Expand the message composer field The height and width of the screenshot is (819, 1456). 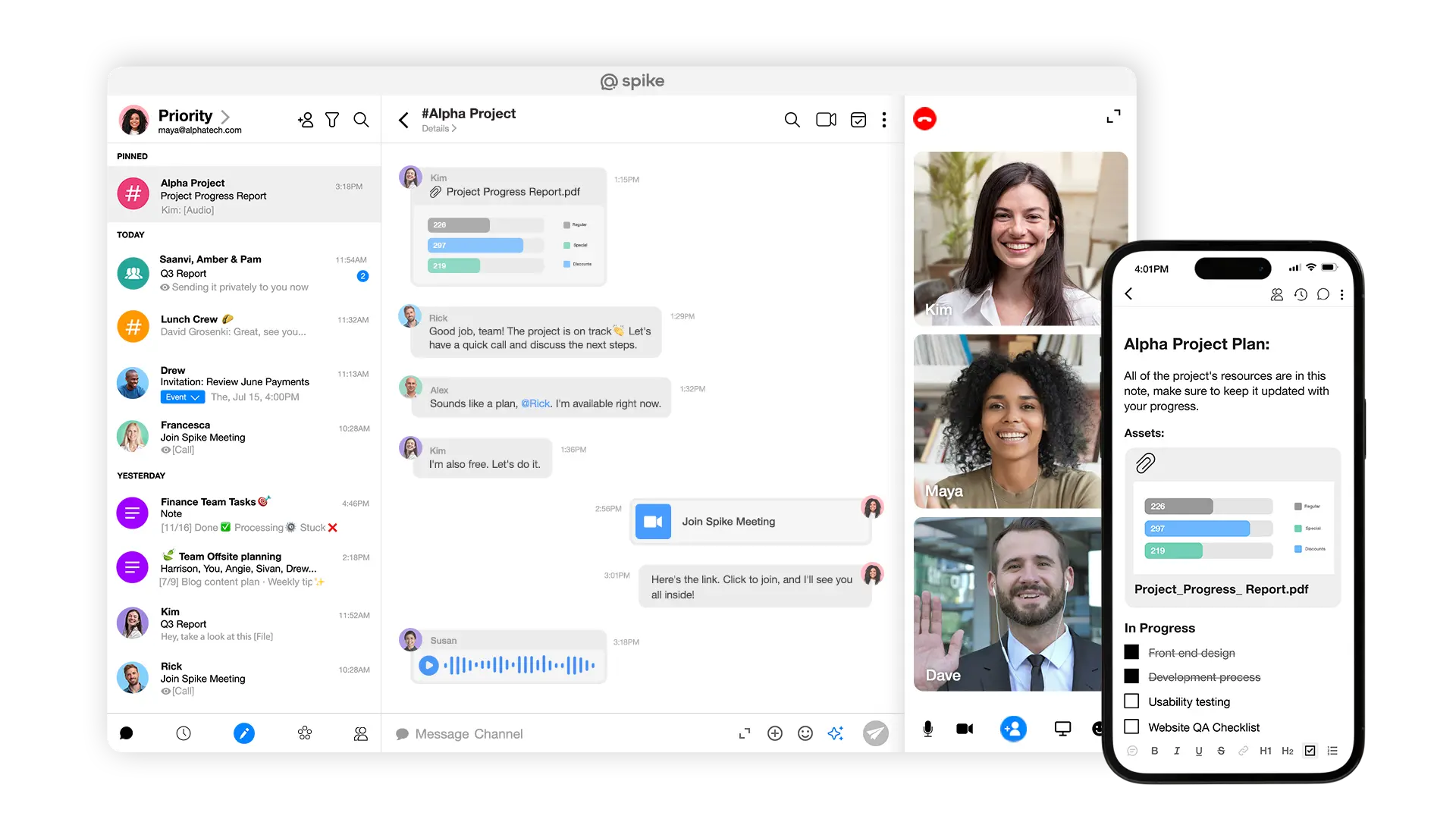pyautogui.click(x=745, y=733)
